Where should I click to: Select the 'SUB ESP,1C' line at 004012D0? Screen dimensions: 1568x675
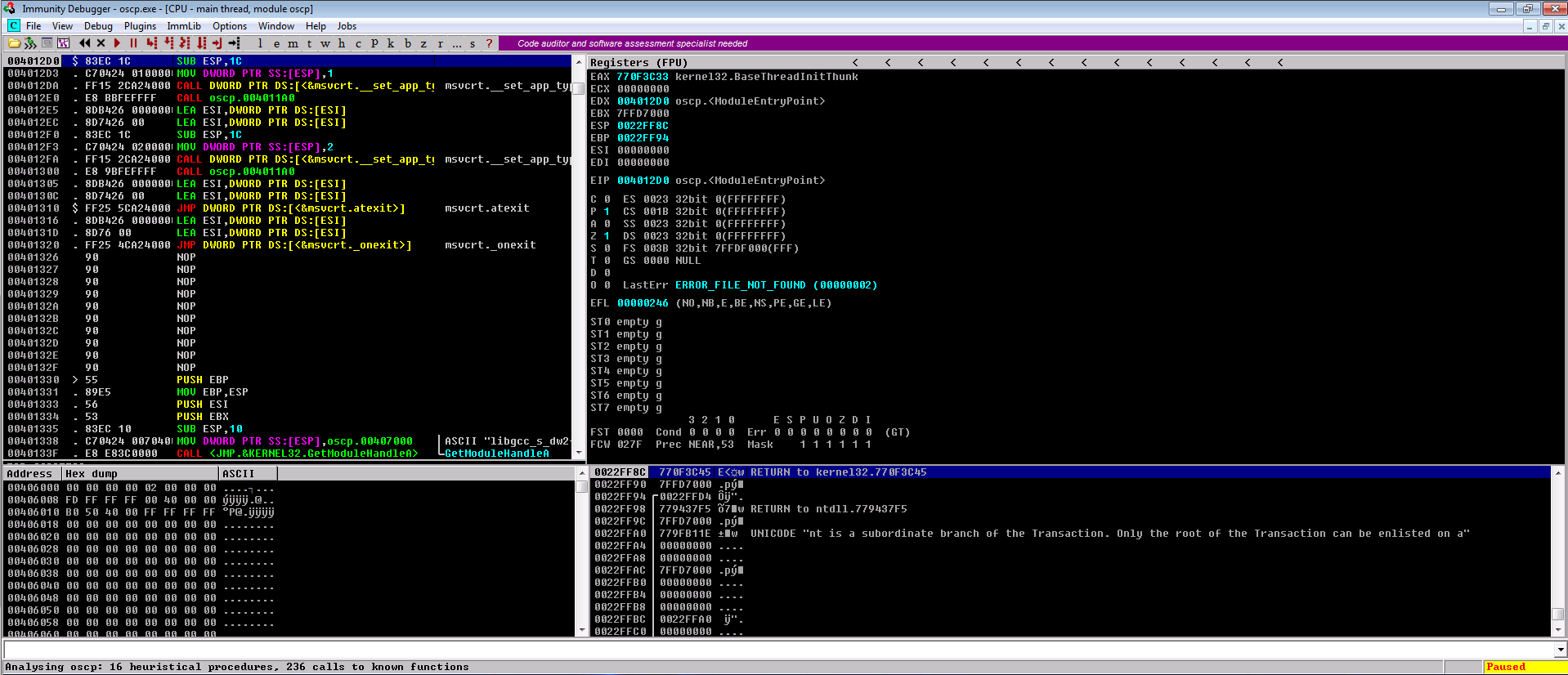tap(288, 61)
